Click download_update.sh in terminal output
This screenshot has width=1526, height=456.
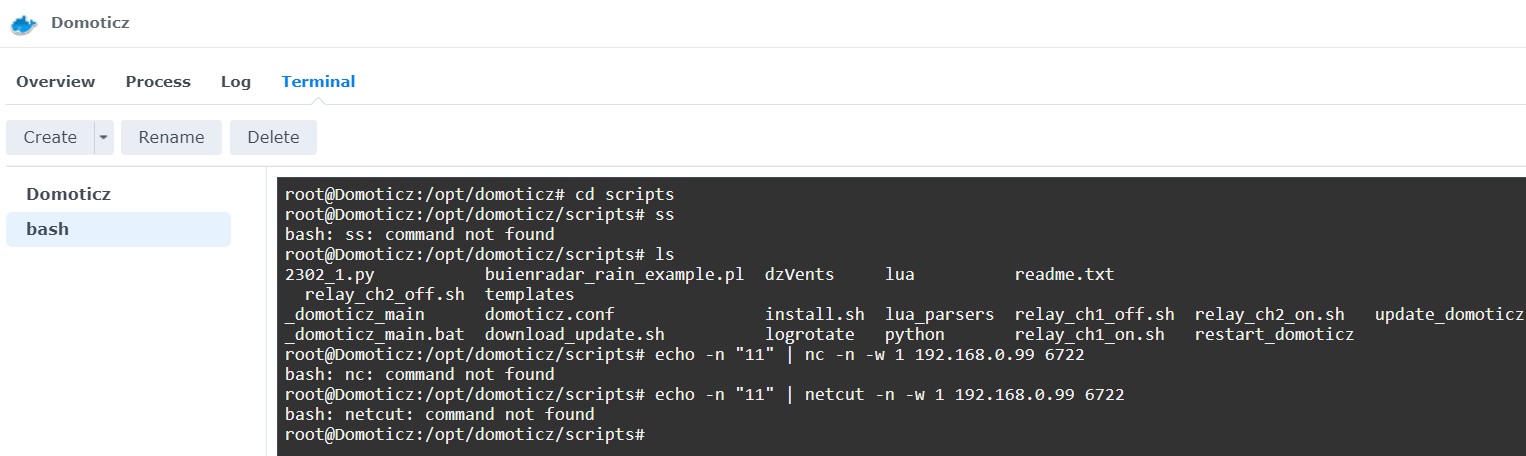574,334
